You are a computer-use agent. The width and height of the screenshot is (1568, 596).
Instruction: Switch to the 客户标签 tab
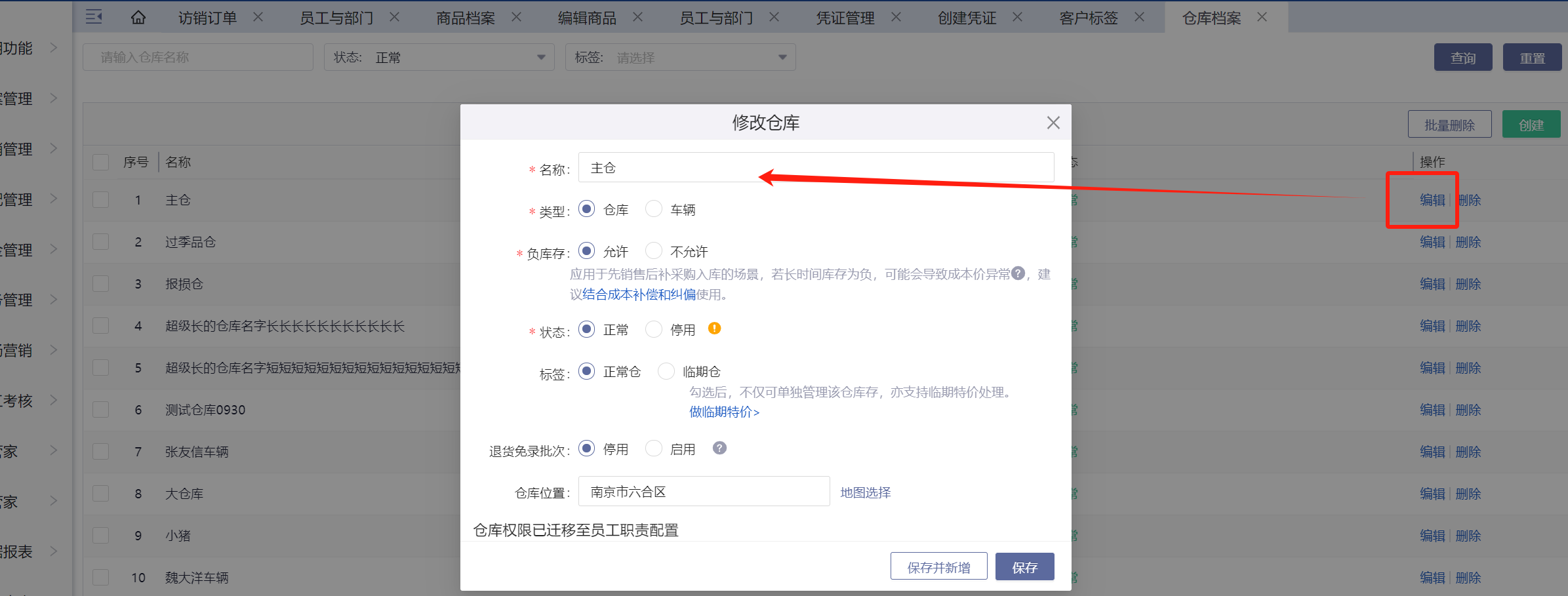(x=1088, y=18)
